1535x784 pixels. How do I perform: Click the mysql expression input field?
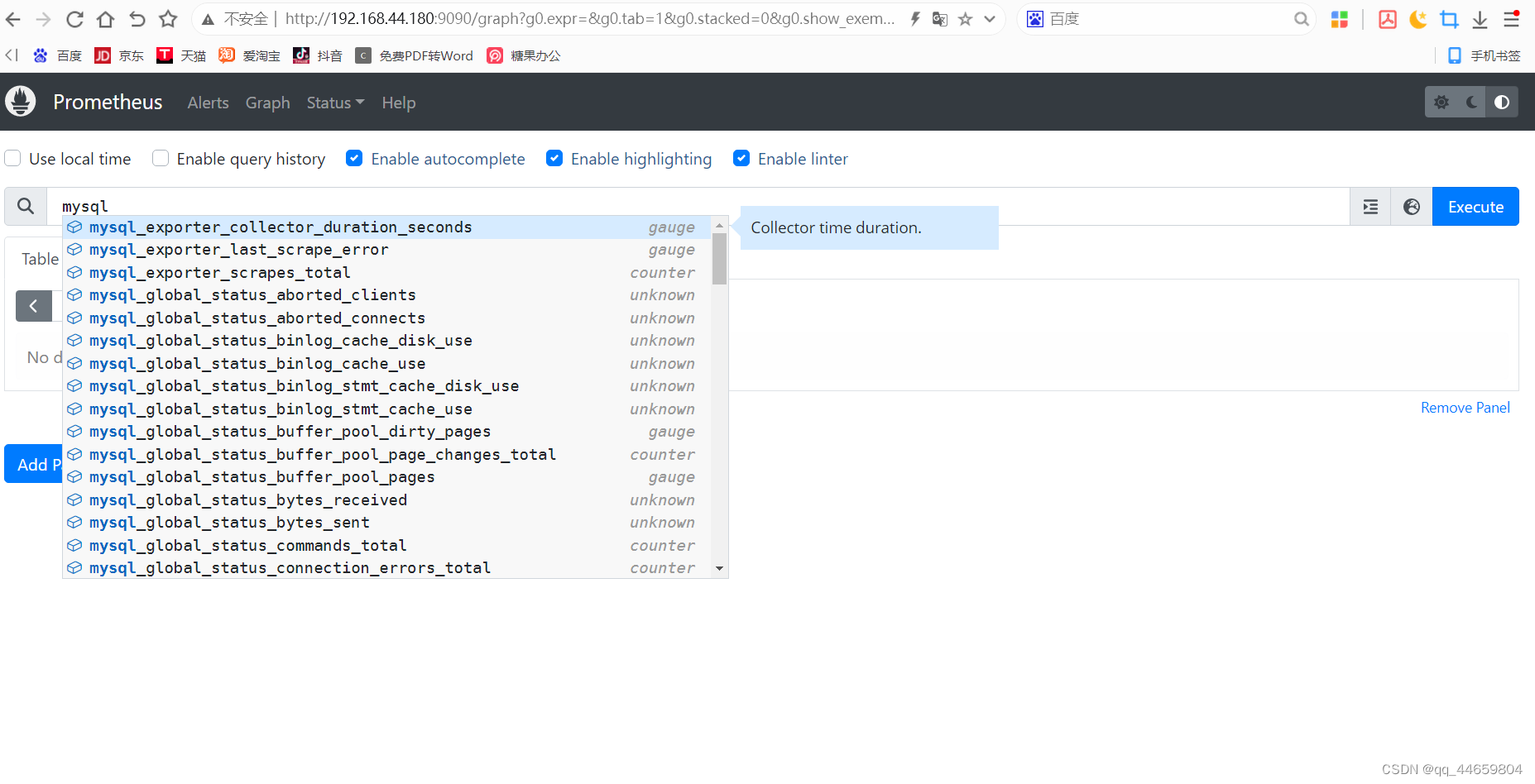(x=698, y=206)
